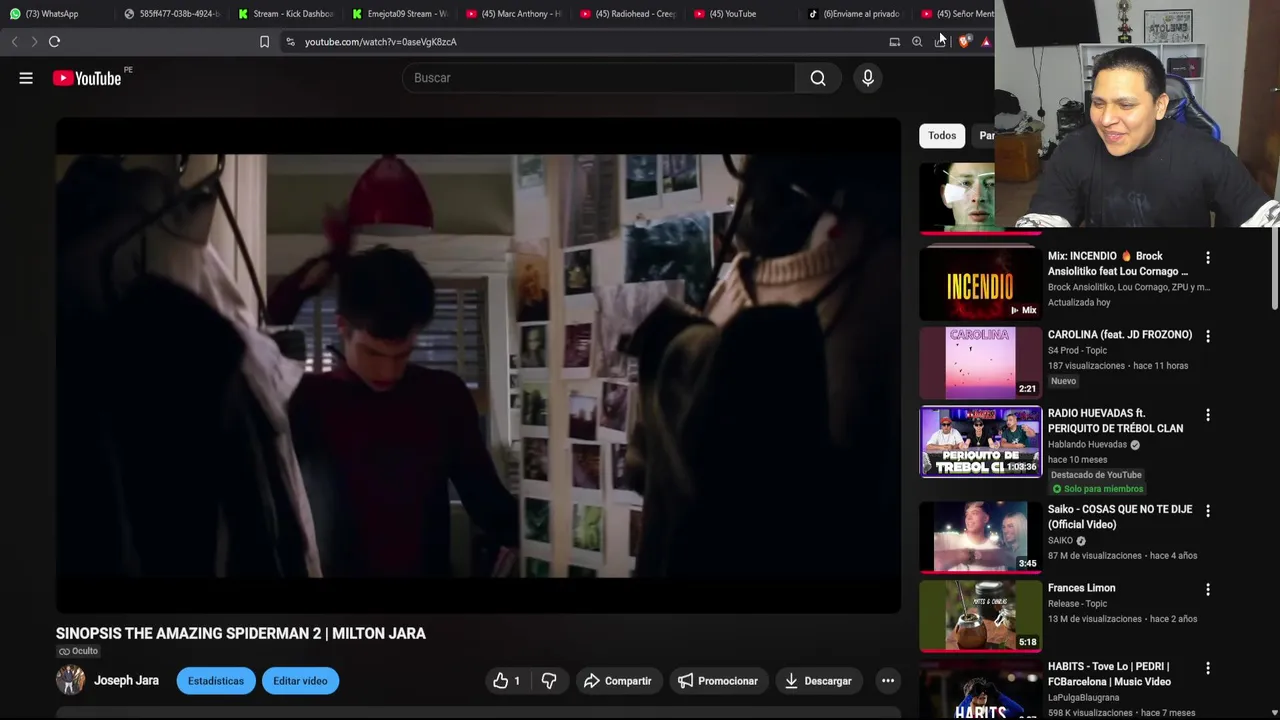Open Saiko - COSAS QUE NO TE DIJE title

tap(1120, 516)
